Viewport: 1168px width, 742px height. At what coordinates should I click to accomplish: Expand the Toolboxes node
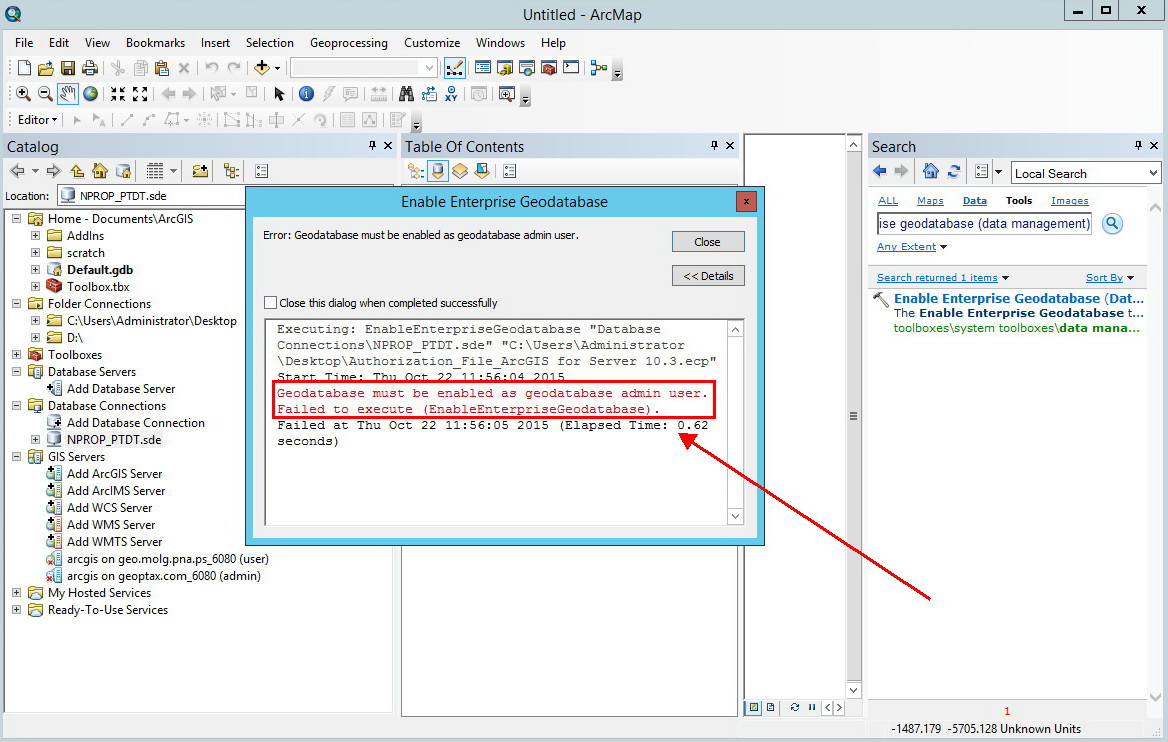tap(16, 355)
